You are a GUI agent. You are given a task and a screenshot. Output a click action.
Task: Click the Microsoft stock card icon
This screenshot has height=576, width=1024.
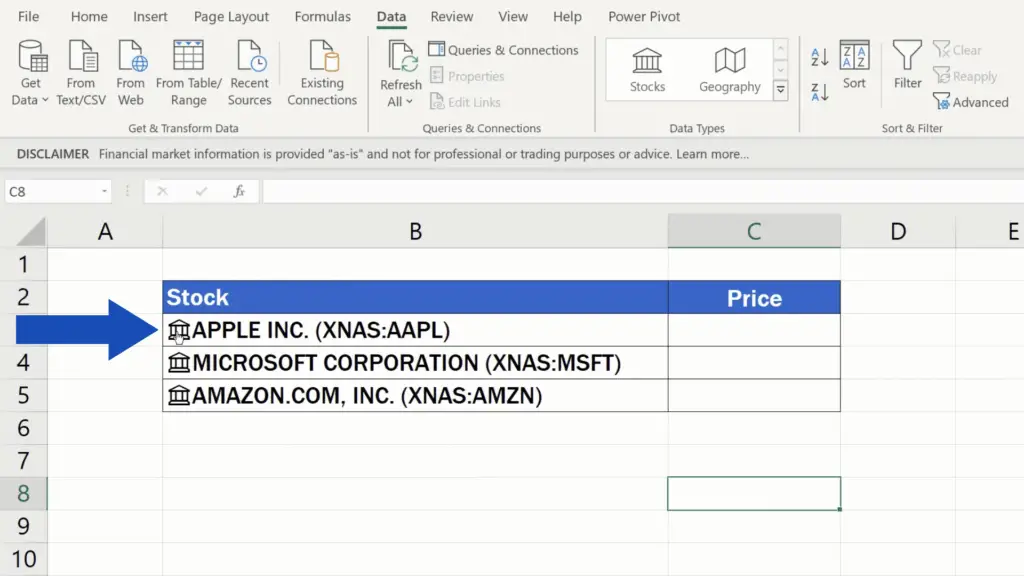178,362
